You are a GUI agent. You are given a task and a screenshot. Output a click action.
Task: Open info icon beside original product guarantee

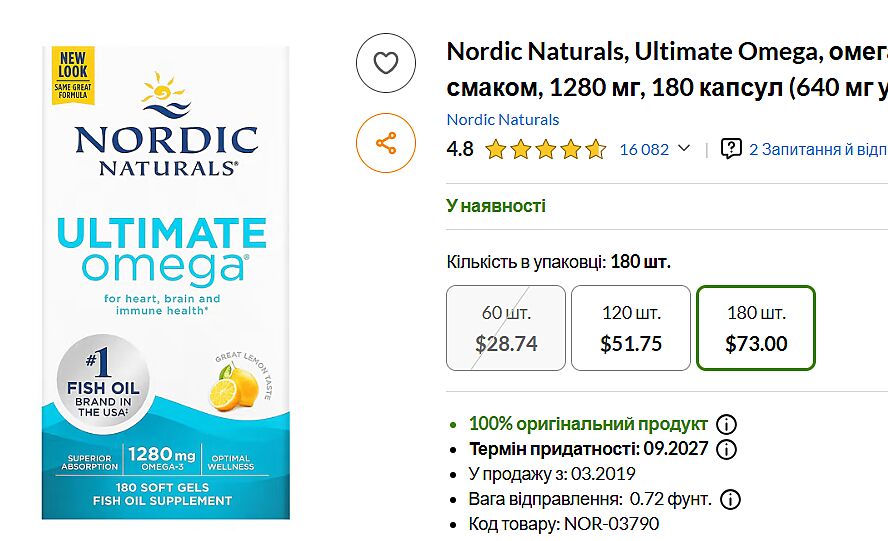(x=727, y=424)
